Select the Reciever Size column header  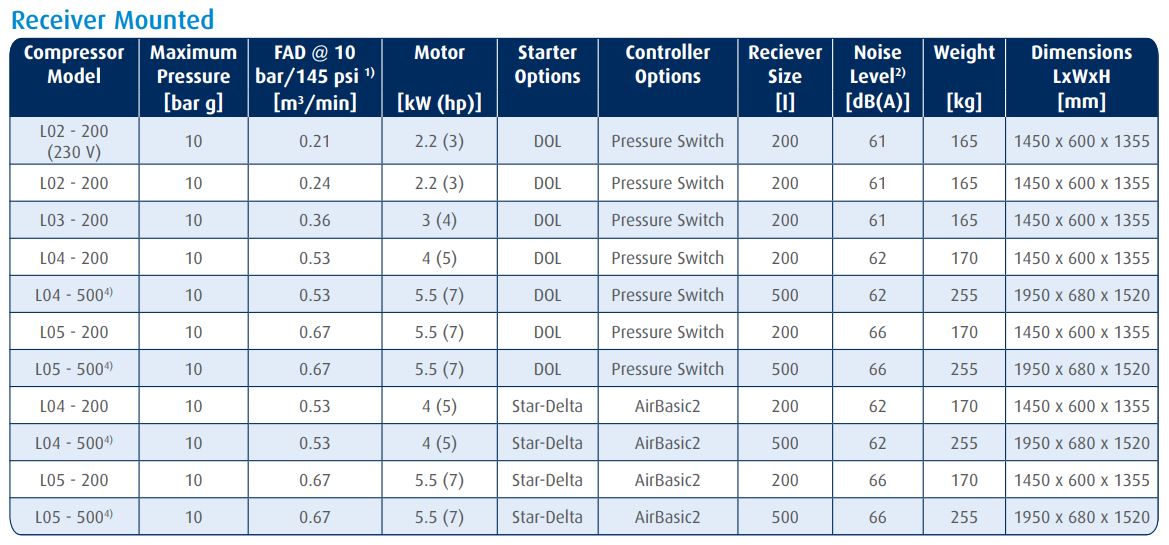(785, 77)
